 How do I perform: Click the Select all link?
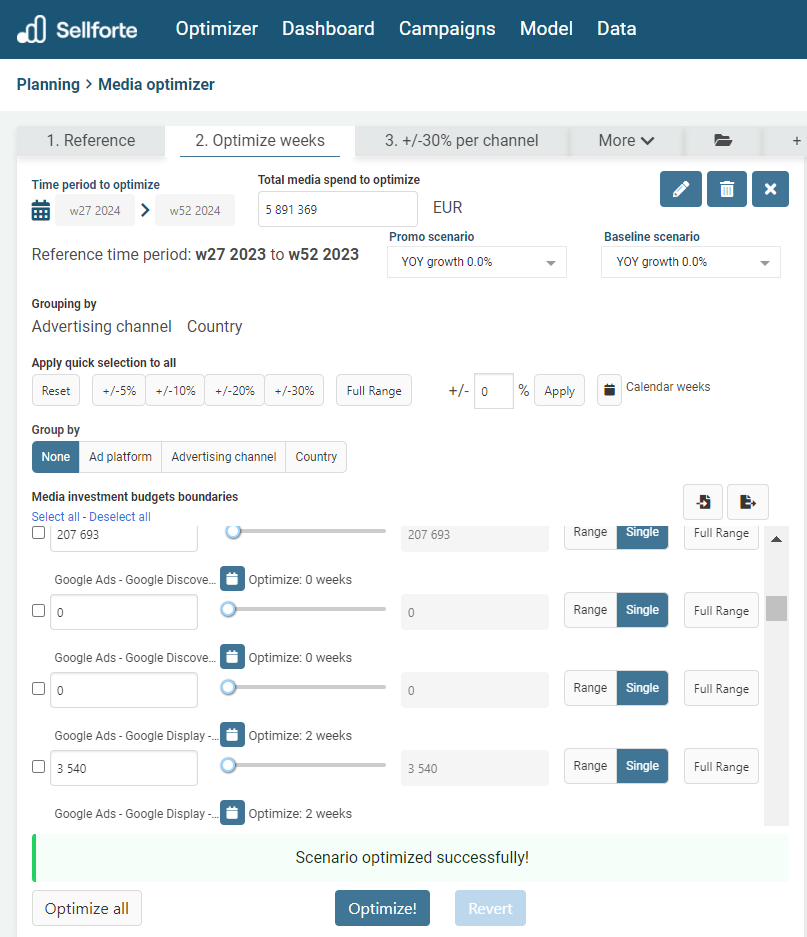(56, 517)
